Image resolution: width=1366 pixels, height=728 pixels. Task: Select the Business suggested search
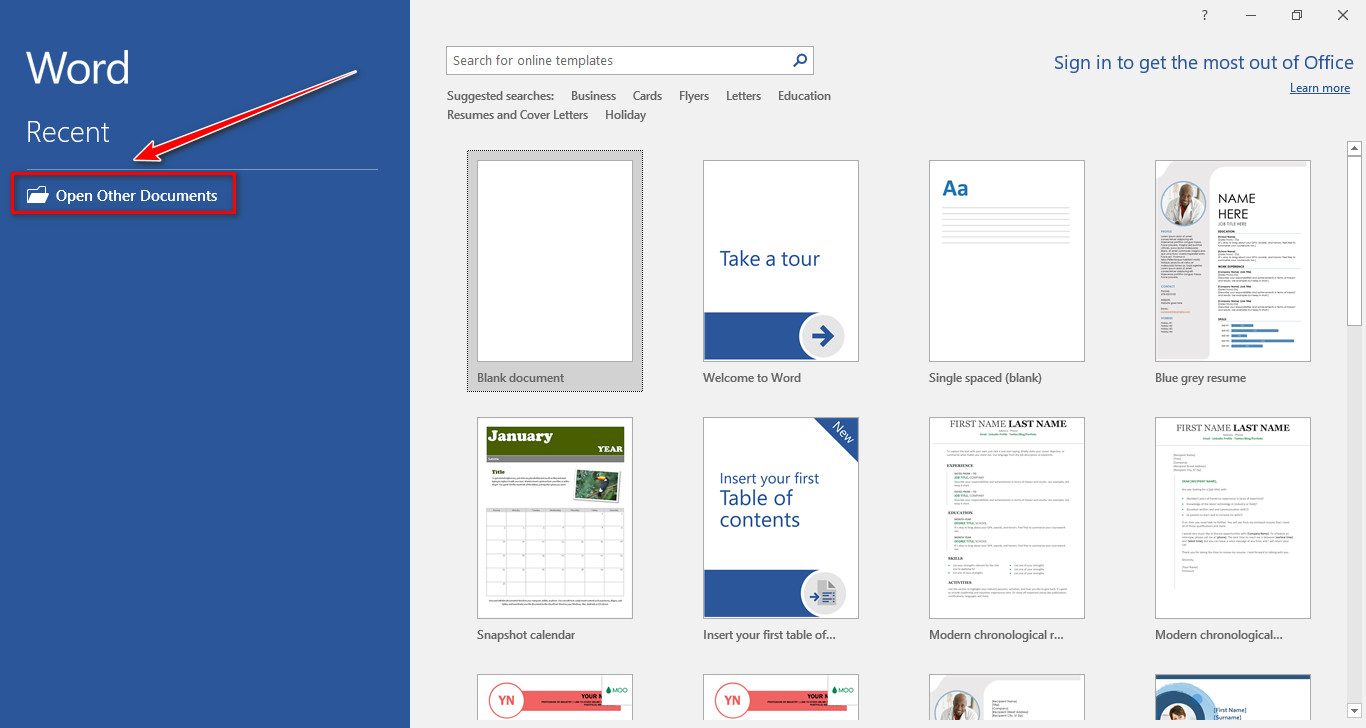593,96
